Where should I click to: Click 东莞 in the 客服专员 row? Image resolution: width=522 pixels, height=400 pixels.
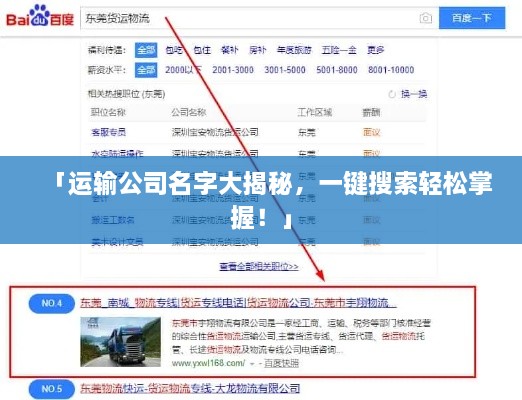point(307,132)
